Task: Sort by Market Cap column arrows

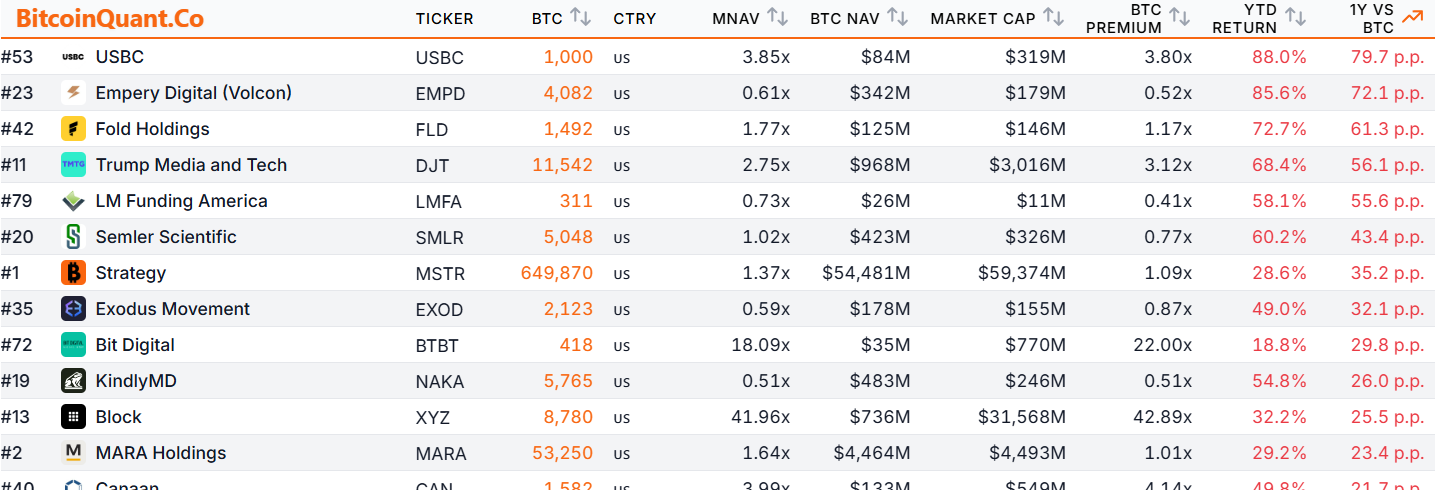Action: pyautogui.click(x=1053, y=18)
